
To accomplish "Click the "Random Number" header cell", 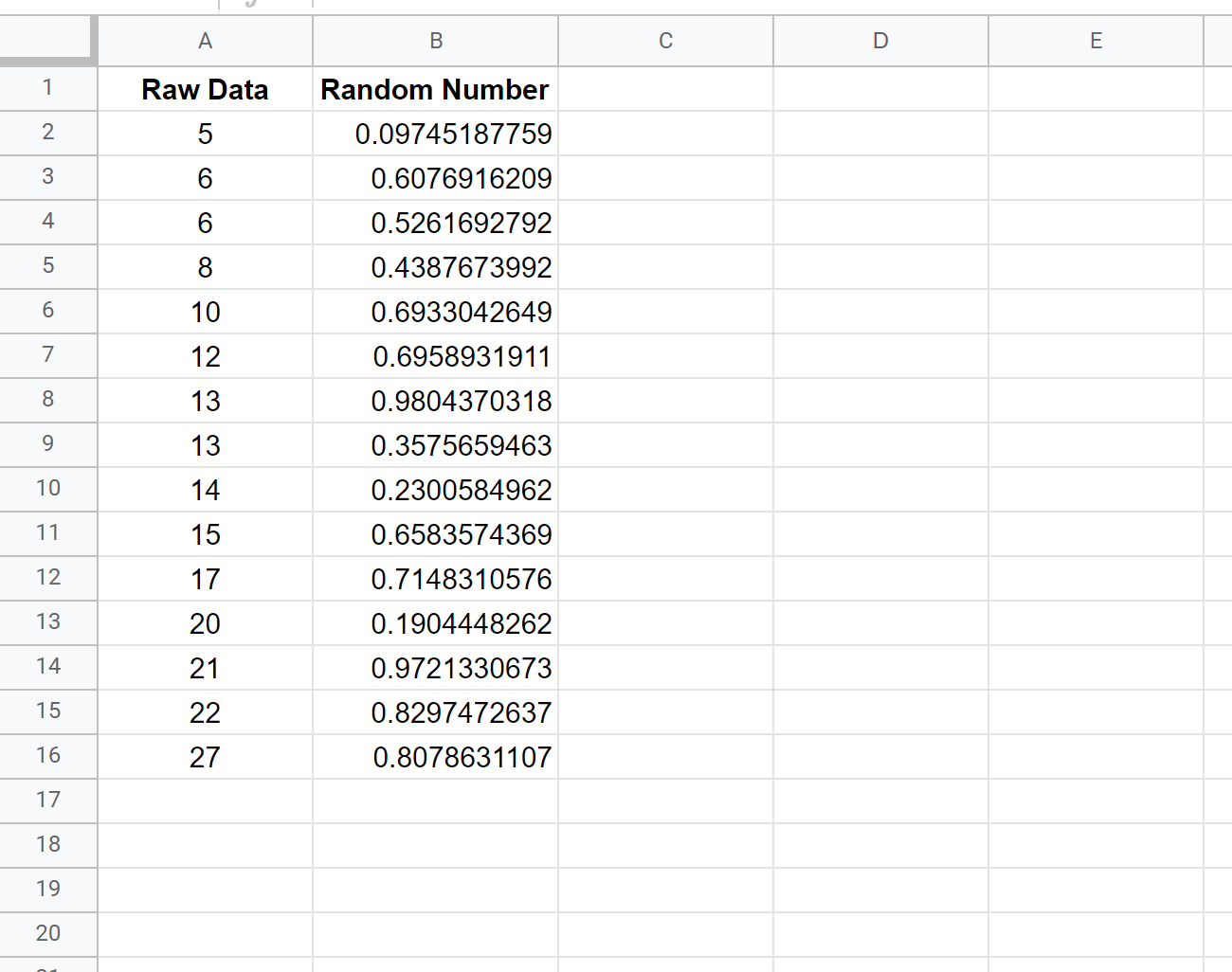I will [435, 90].
